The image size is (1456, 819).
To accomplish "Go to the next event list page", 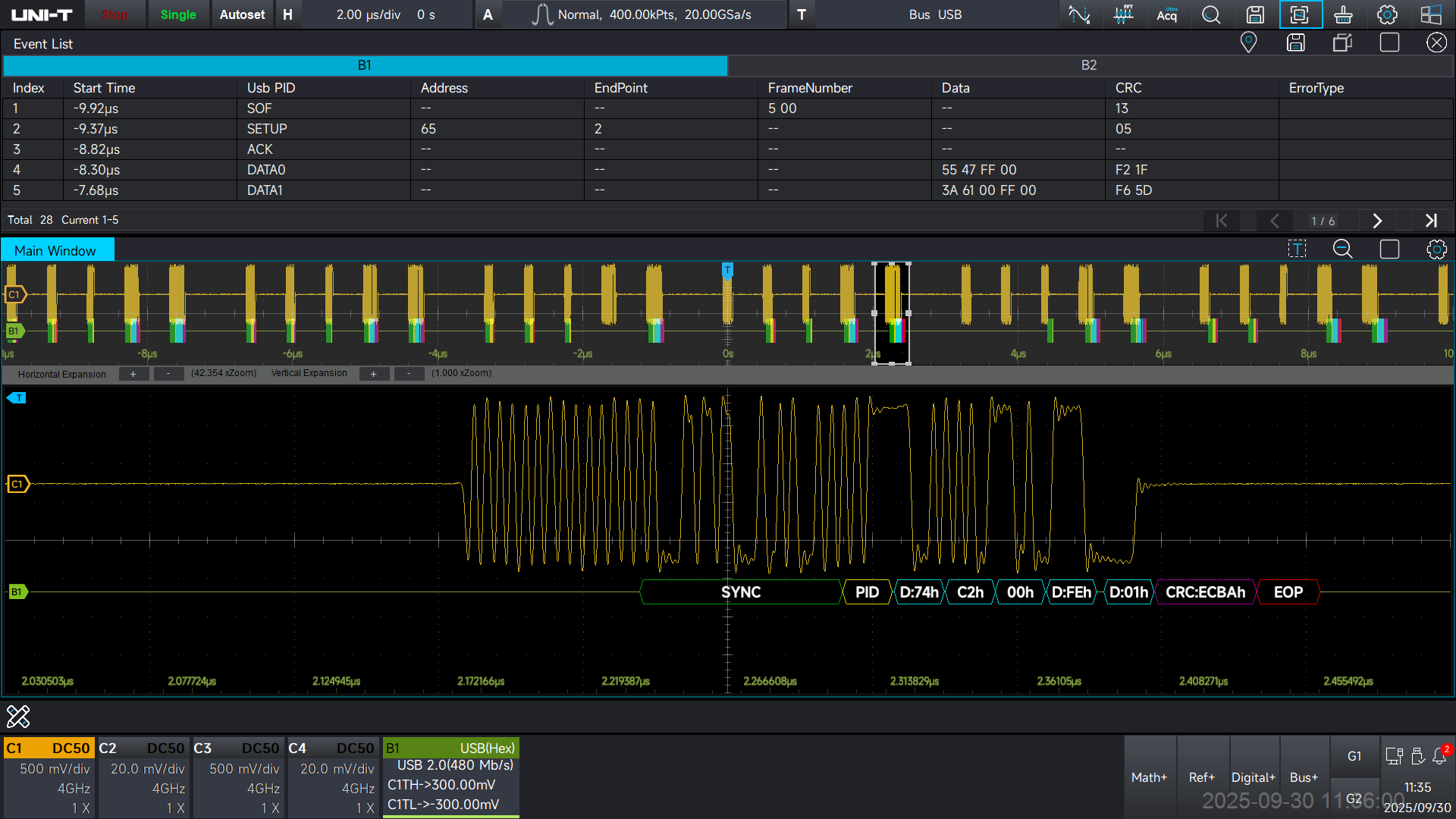I will tap(1377, 221).
